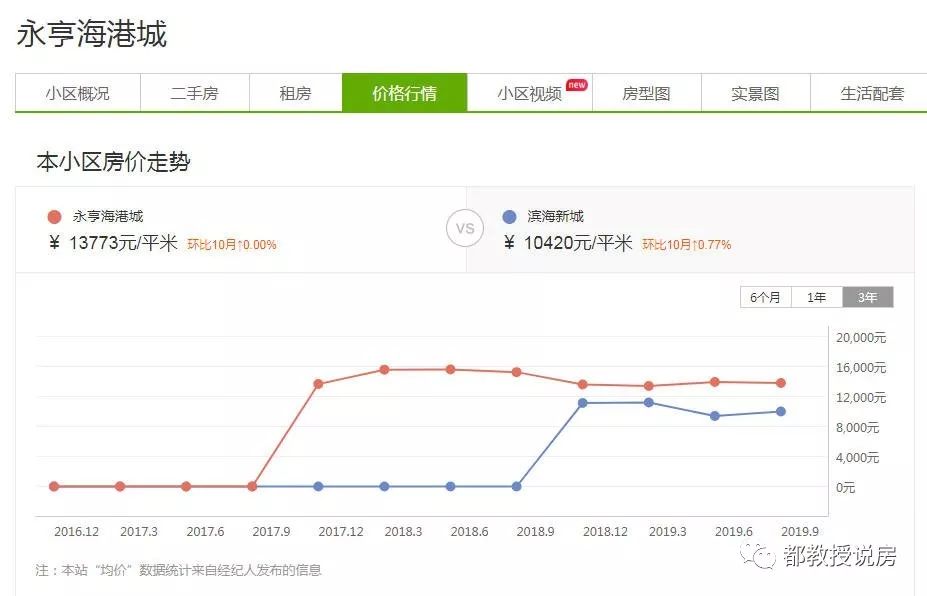This screenshot has height=596, width=927.
Task: Click the red 'new' badge on 小区视频
Action: (x=577, y=85)
